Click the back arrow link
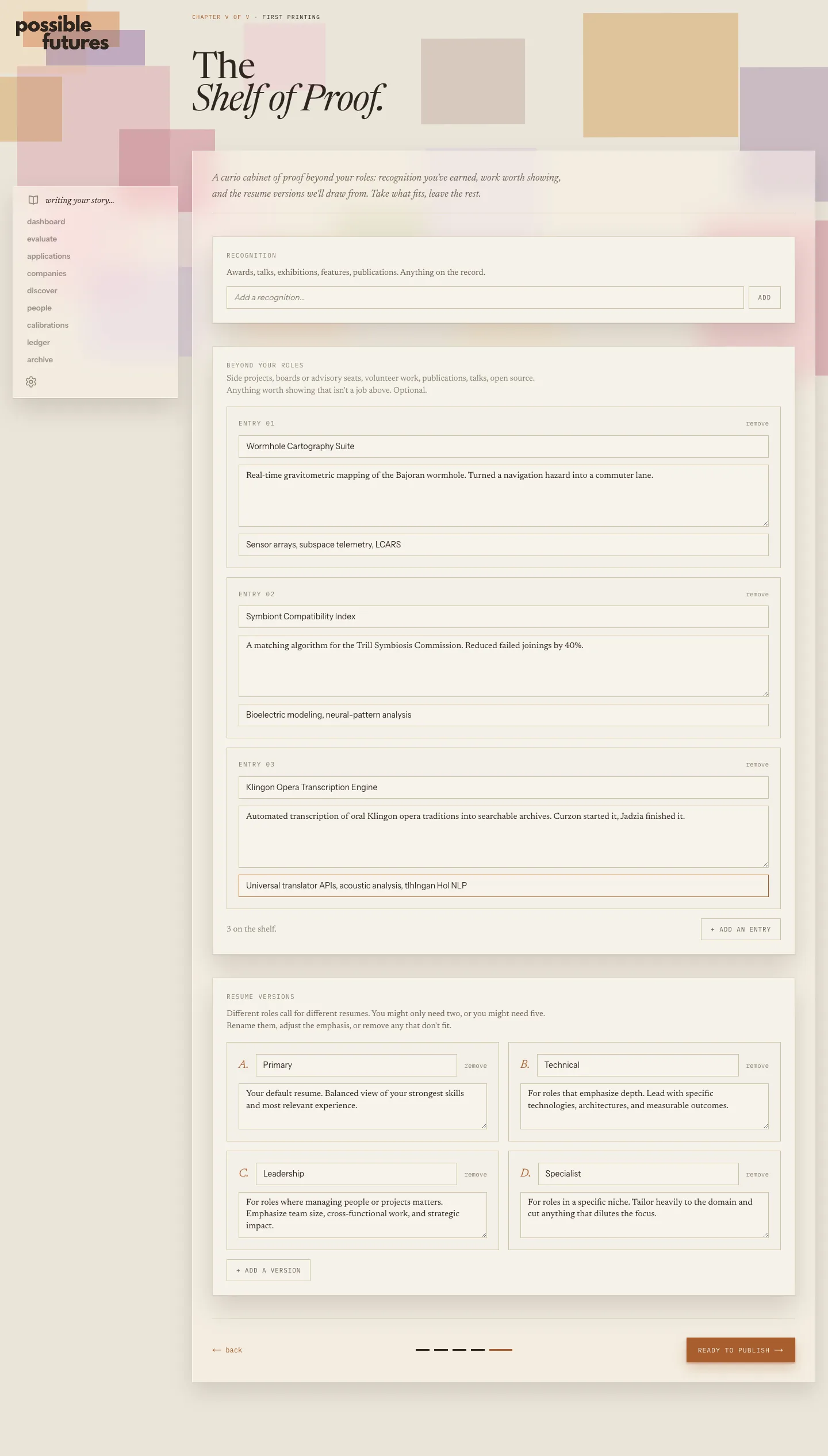Image resolution: width=828 pixels, height=1456 pixels. pos(227,1350)
